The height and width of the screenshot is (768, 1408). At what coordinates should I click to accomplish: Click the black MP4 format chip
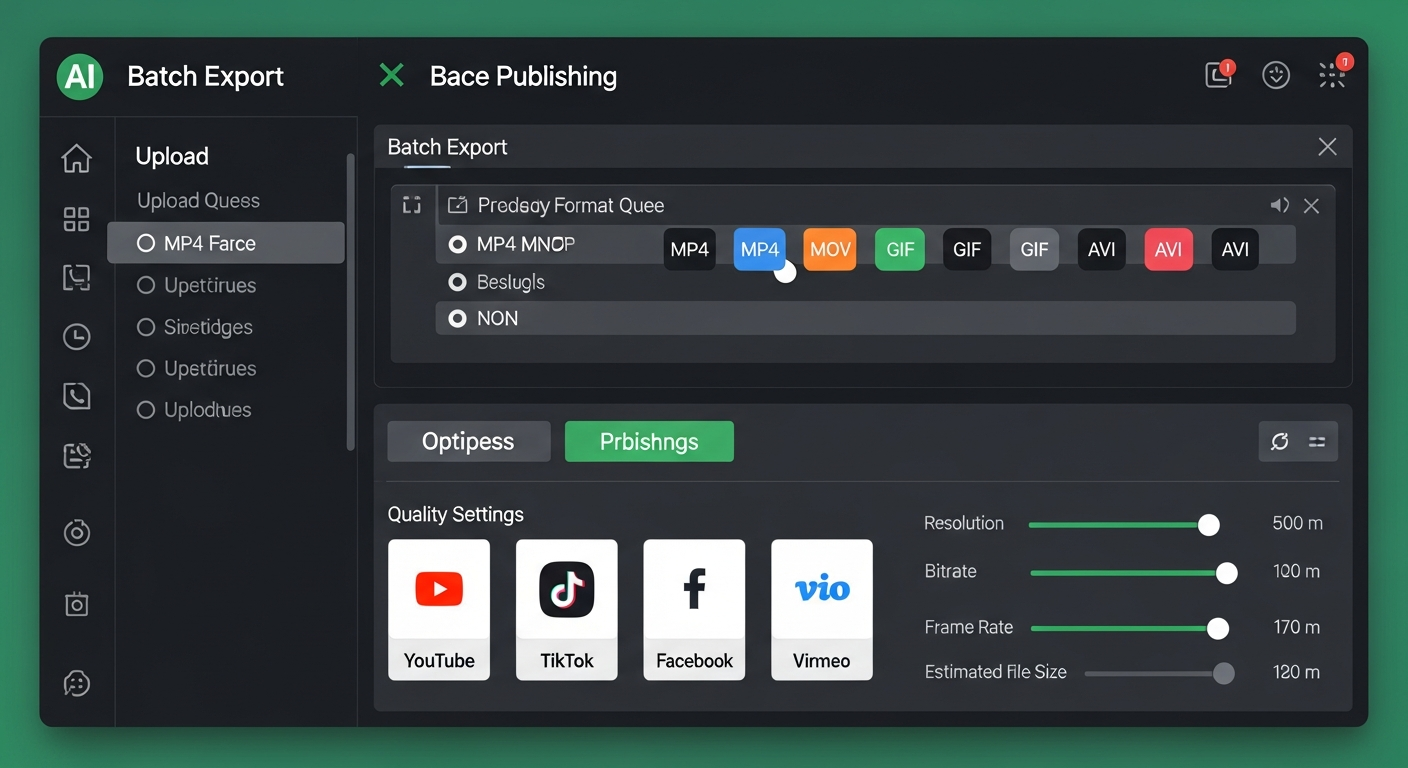click(x=690, y=249)
